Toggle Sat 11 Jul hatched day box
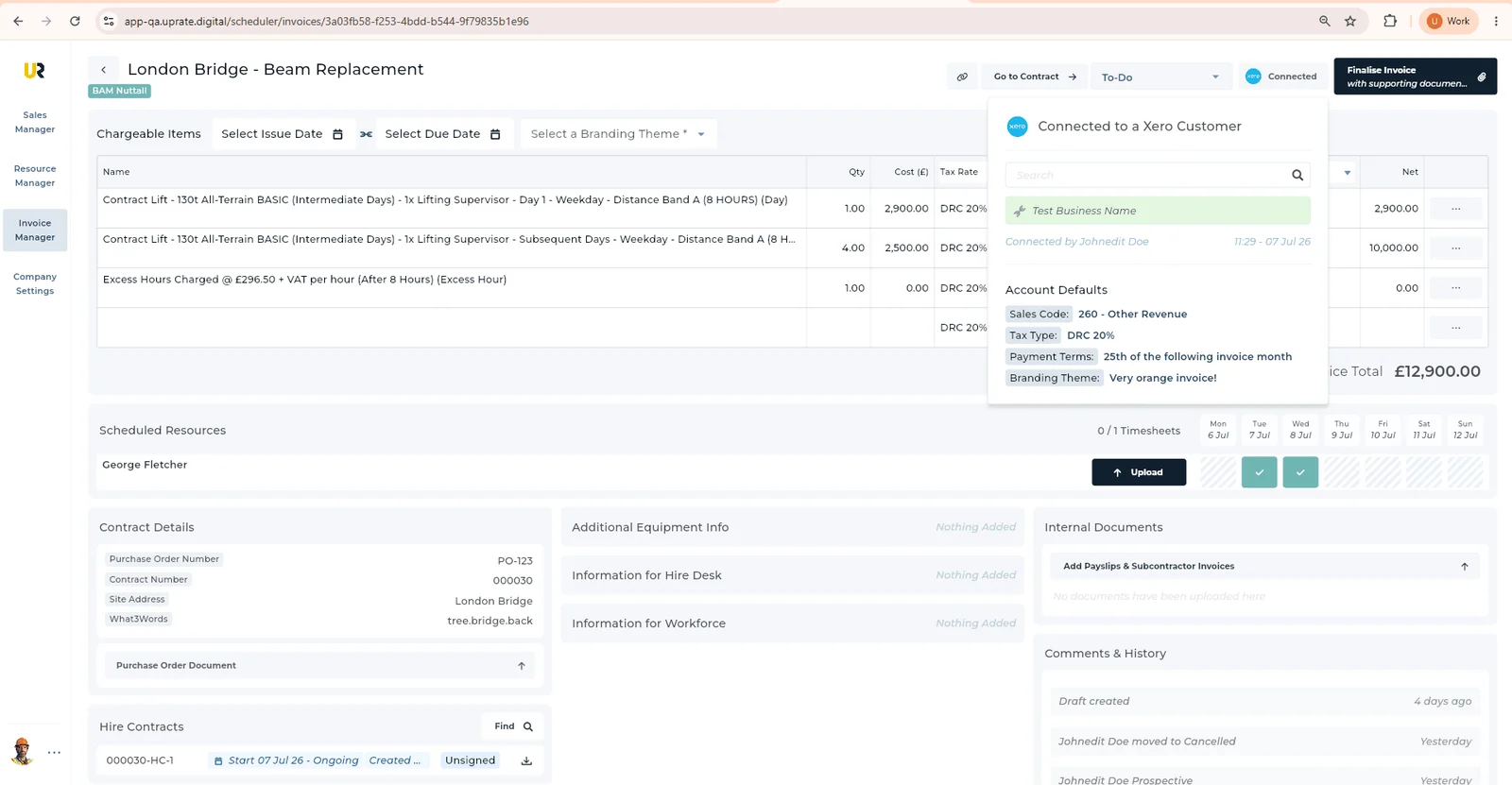This screenshot has height=785, width=1512. click(x=1424, y=472)
